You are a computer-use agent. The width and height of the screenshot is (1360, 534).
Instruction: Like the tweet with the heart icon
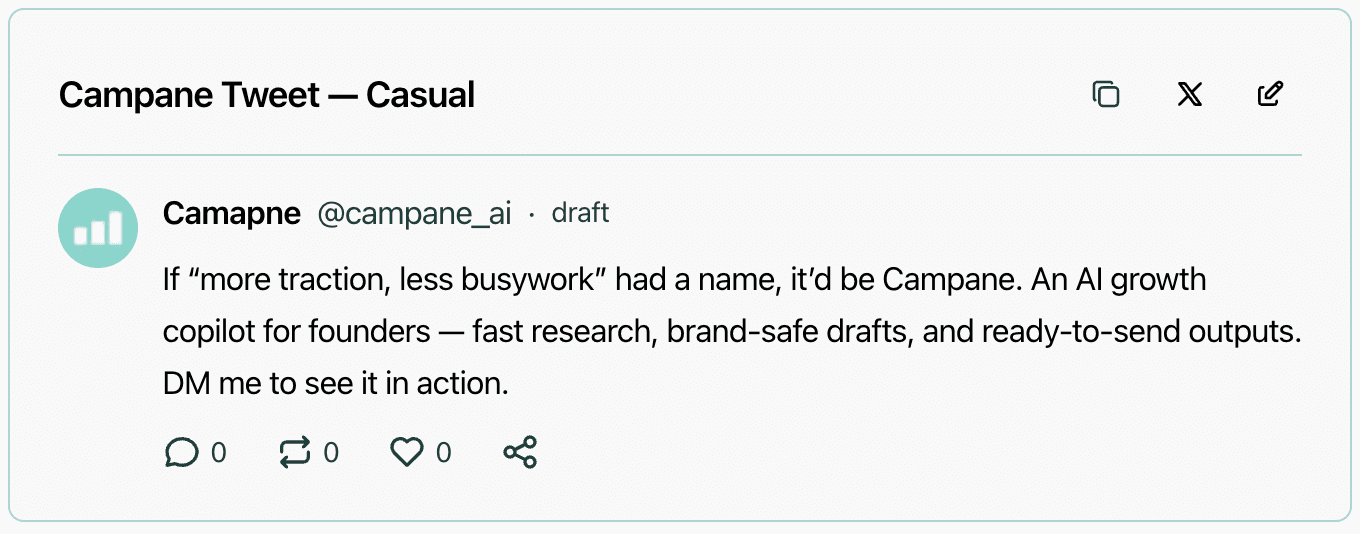coord(406,453)
